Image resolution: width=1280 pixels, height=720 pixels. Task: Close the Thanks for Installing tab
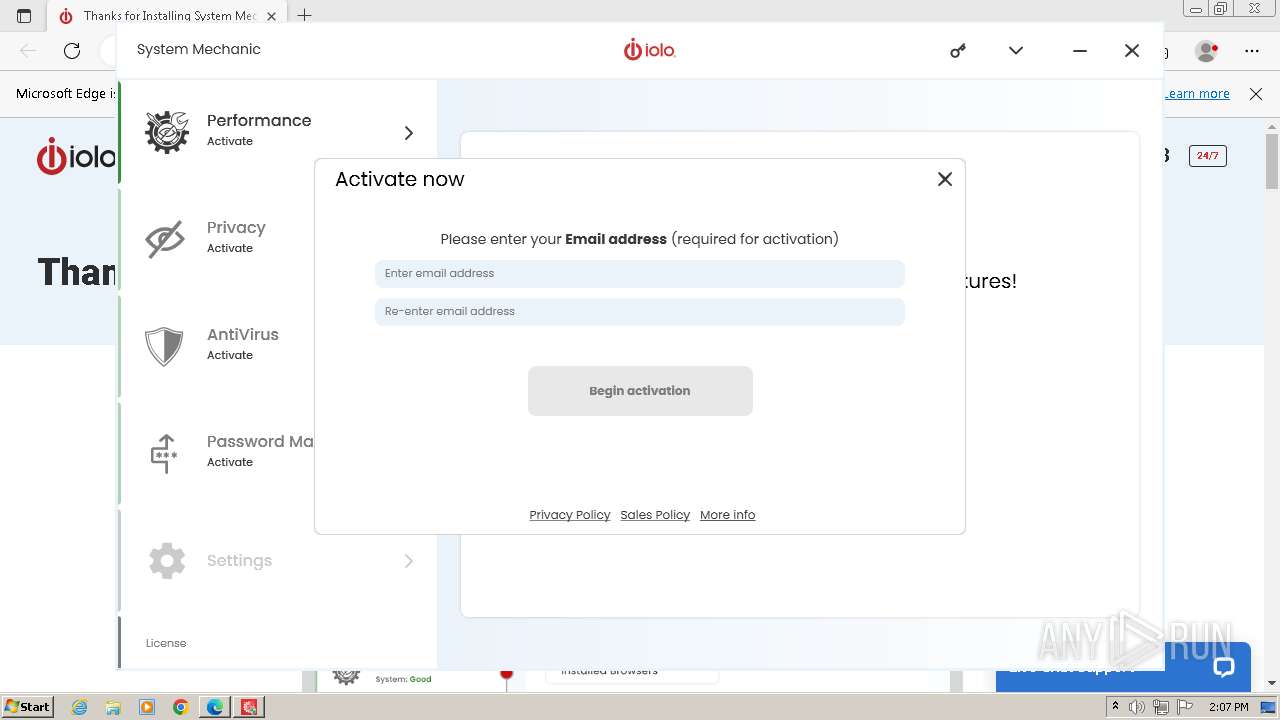(x=271, y=16)
